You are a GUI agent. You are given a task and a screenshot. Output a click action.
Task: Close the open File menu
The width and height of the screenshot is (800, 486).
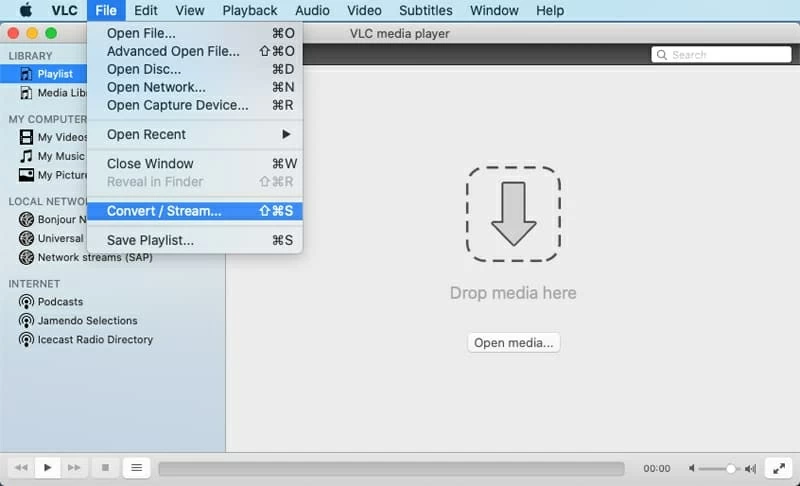click(106, 10)
